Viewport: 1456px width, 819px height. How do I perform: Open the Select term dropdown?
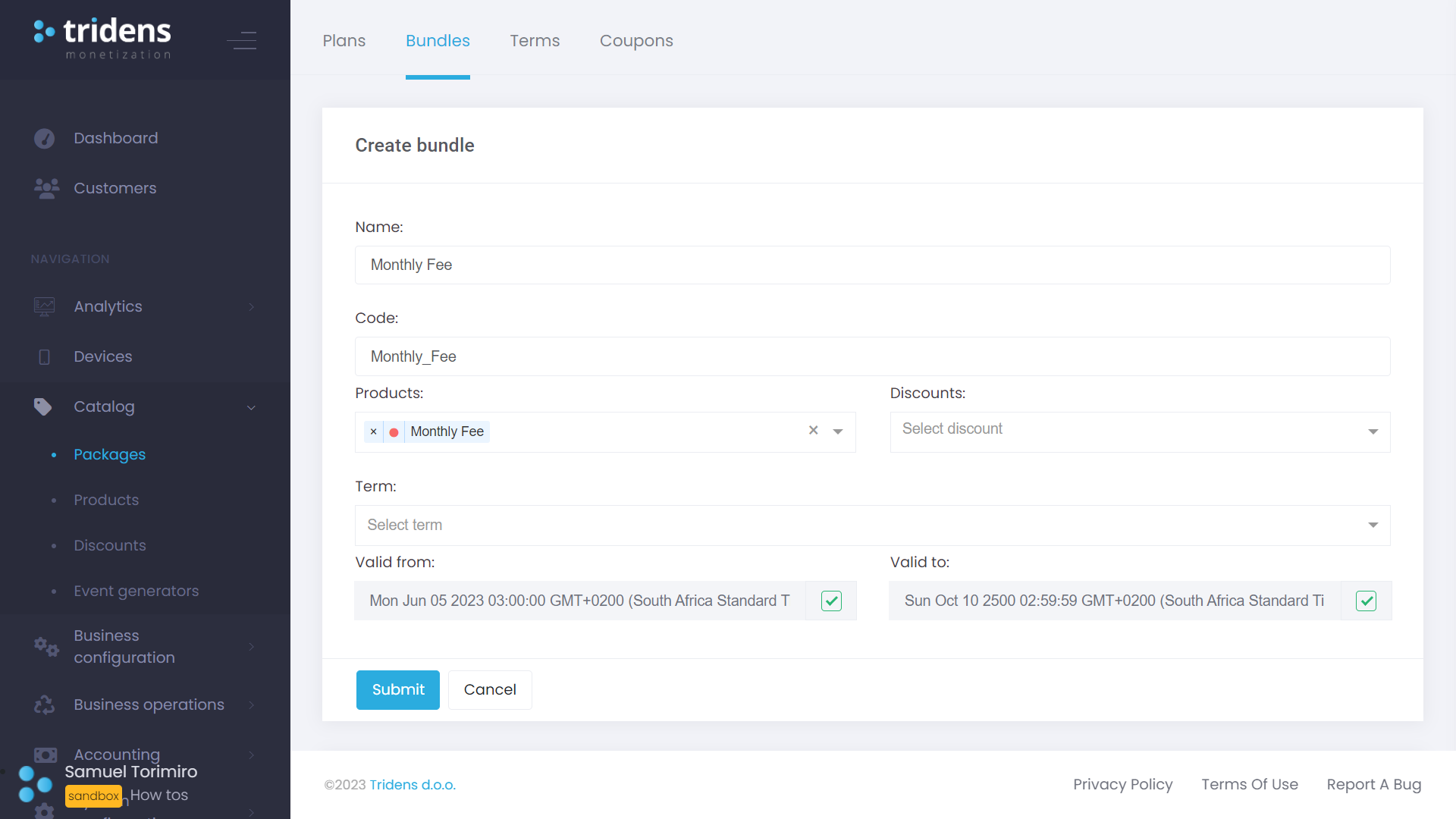[872, 525]
